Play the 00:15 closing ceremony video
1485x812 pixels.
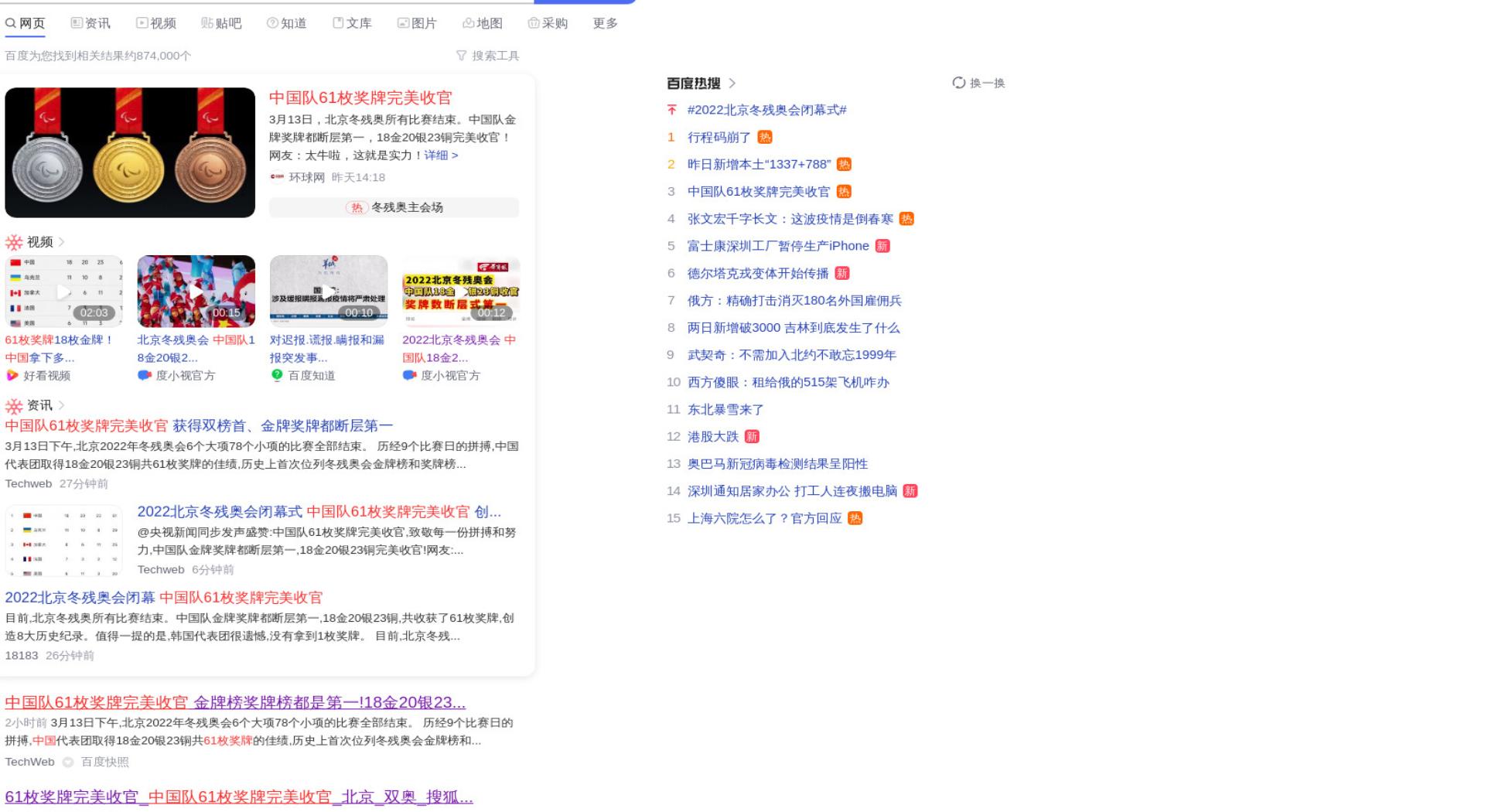pos(196,291)
